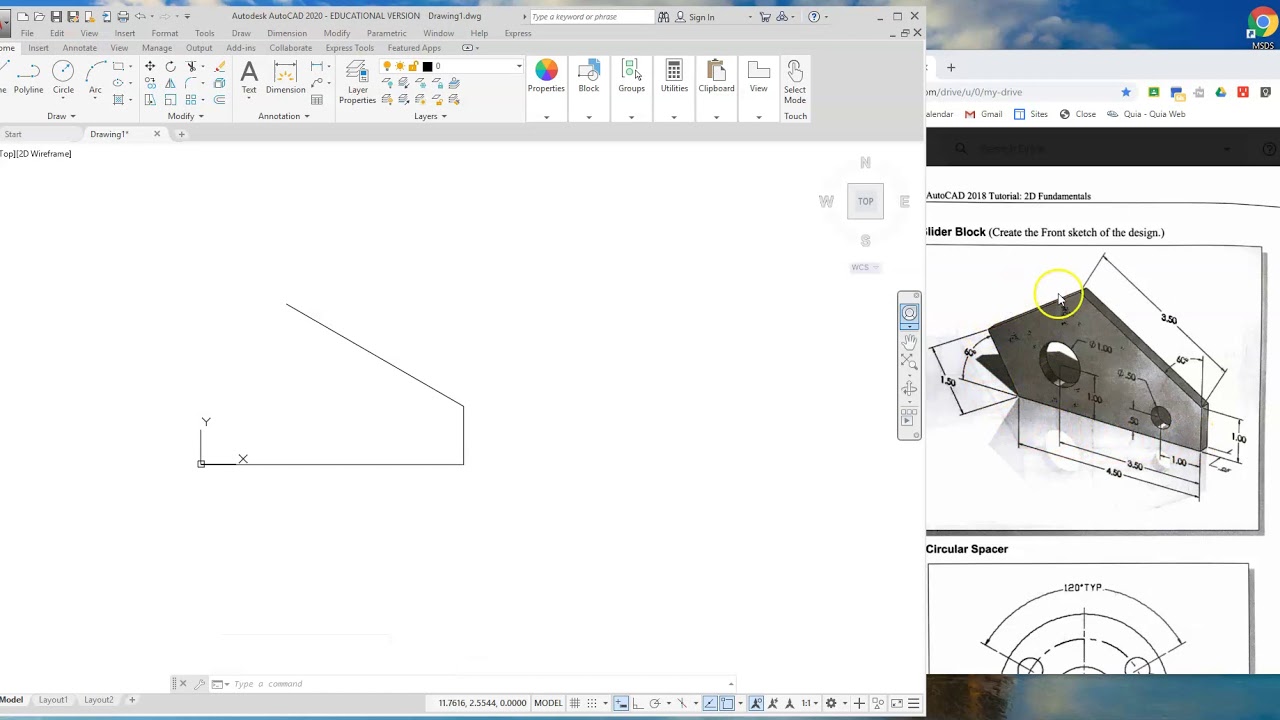This screenshot has width=1280, height=720.
Task: Click the keyword search box in title bar
Action: tap(590, 17)
